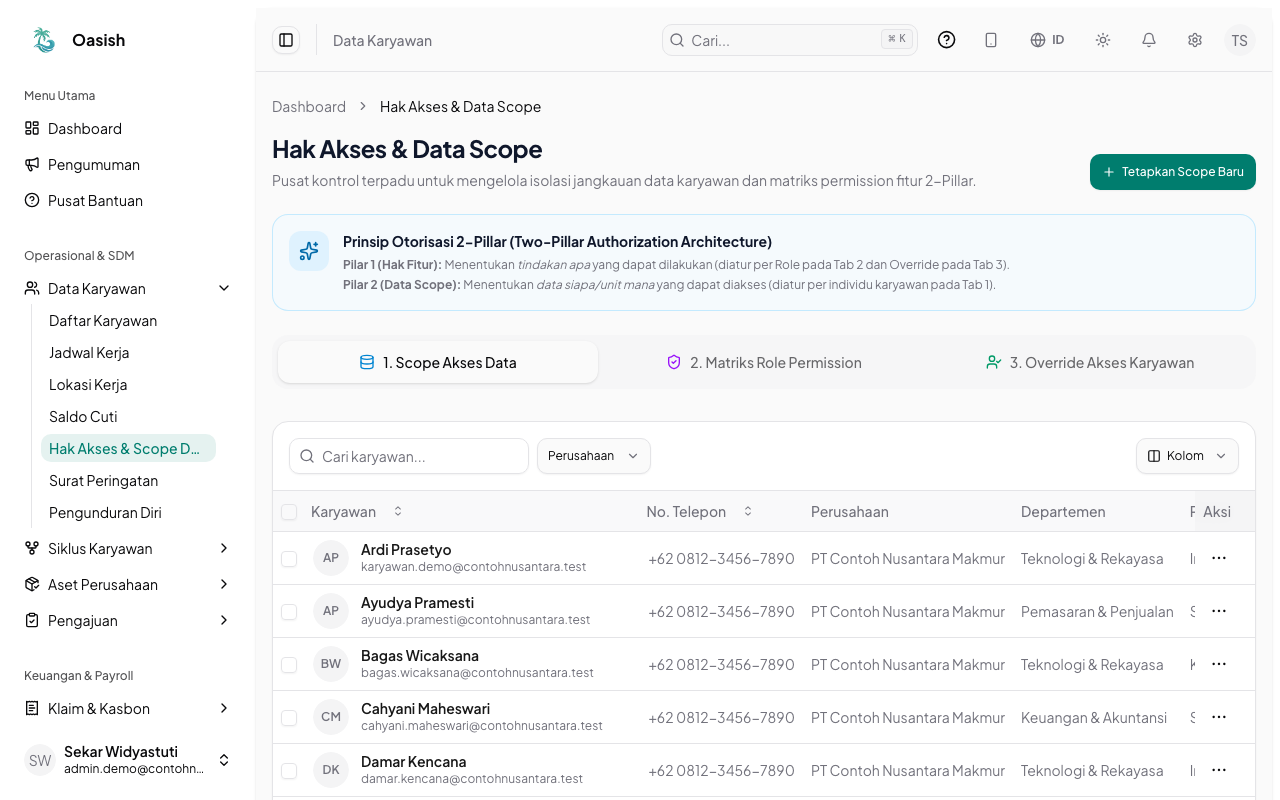Go to Dashboard via breadcrumb link
The width and height of the screenshot is (1280, 800).
309,107
